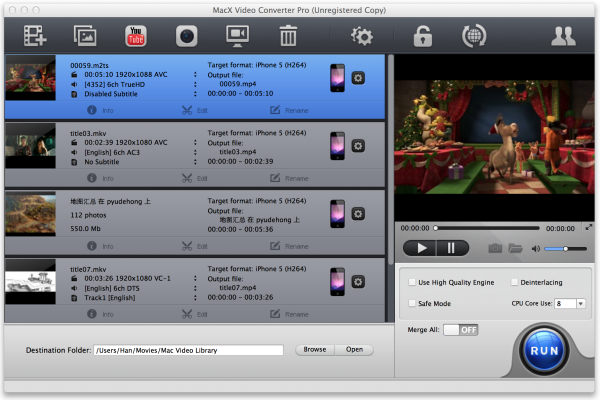Open audio track selector for title03.mkv

(195, 152)
